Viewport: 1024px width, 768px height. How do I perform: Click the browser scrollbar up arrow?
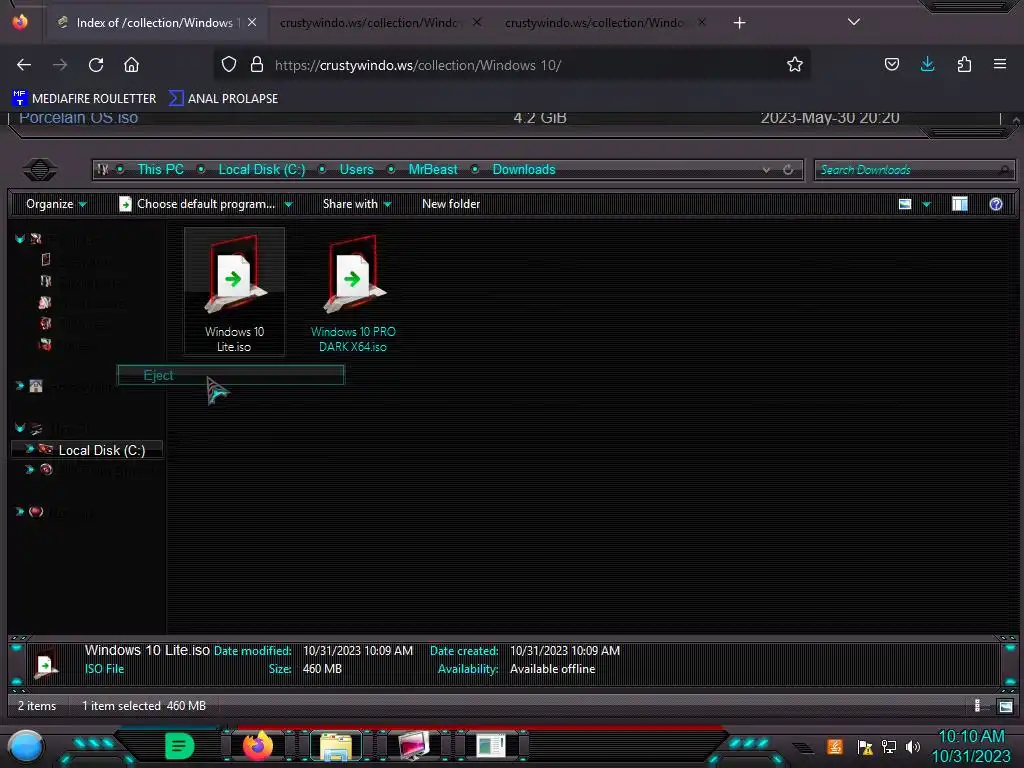click(x=1016, y=120)
